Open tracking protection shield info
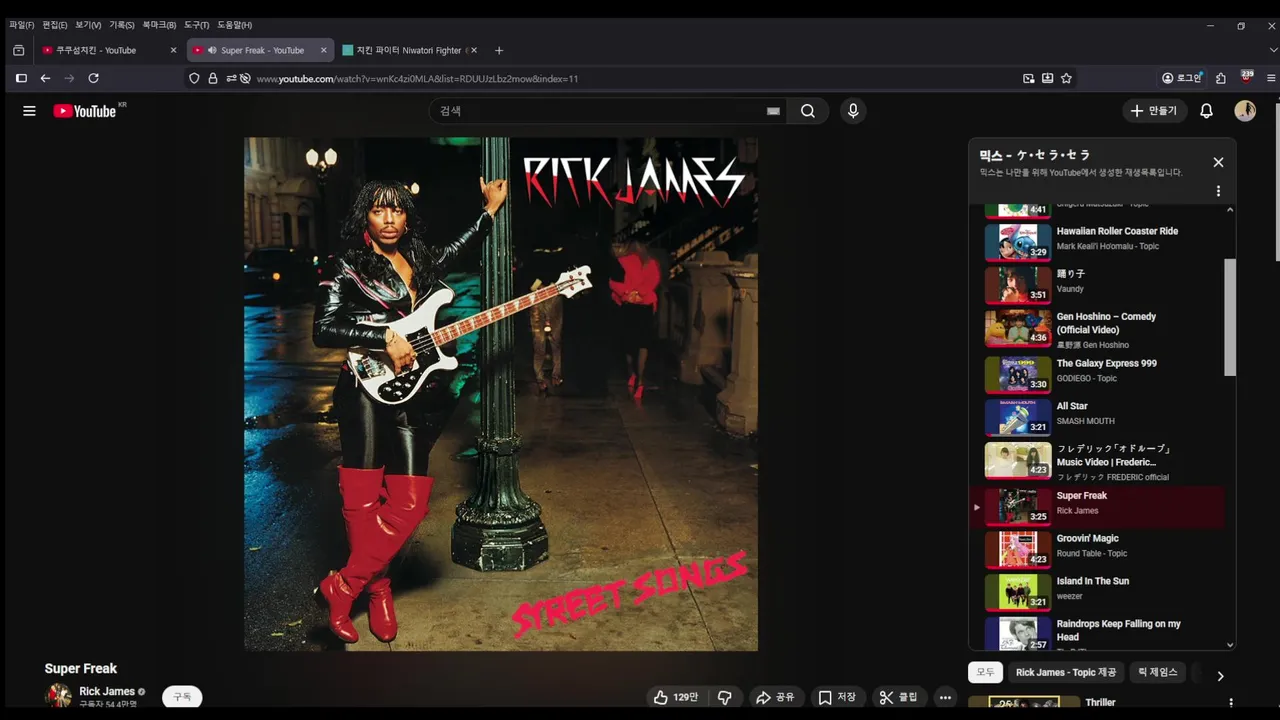Viewport: 1280px width, 720px height. click(194, 78)
